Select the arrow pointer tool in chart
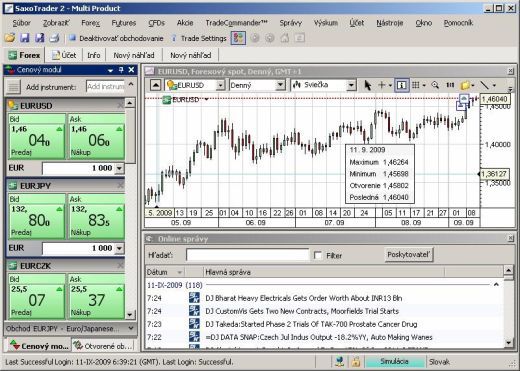Viewport: 520px width, 371px height. 367,85
